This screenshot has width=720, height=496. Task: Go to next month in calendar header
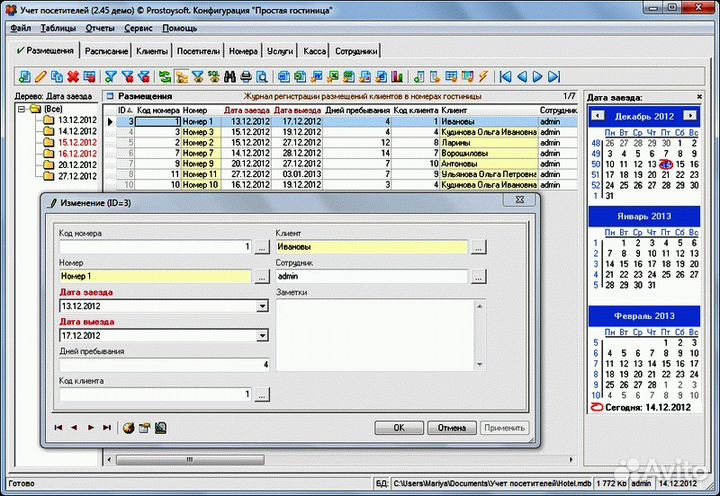pyautogui.click(x=690, y=116)
